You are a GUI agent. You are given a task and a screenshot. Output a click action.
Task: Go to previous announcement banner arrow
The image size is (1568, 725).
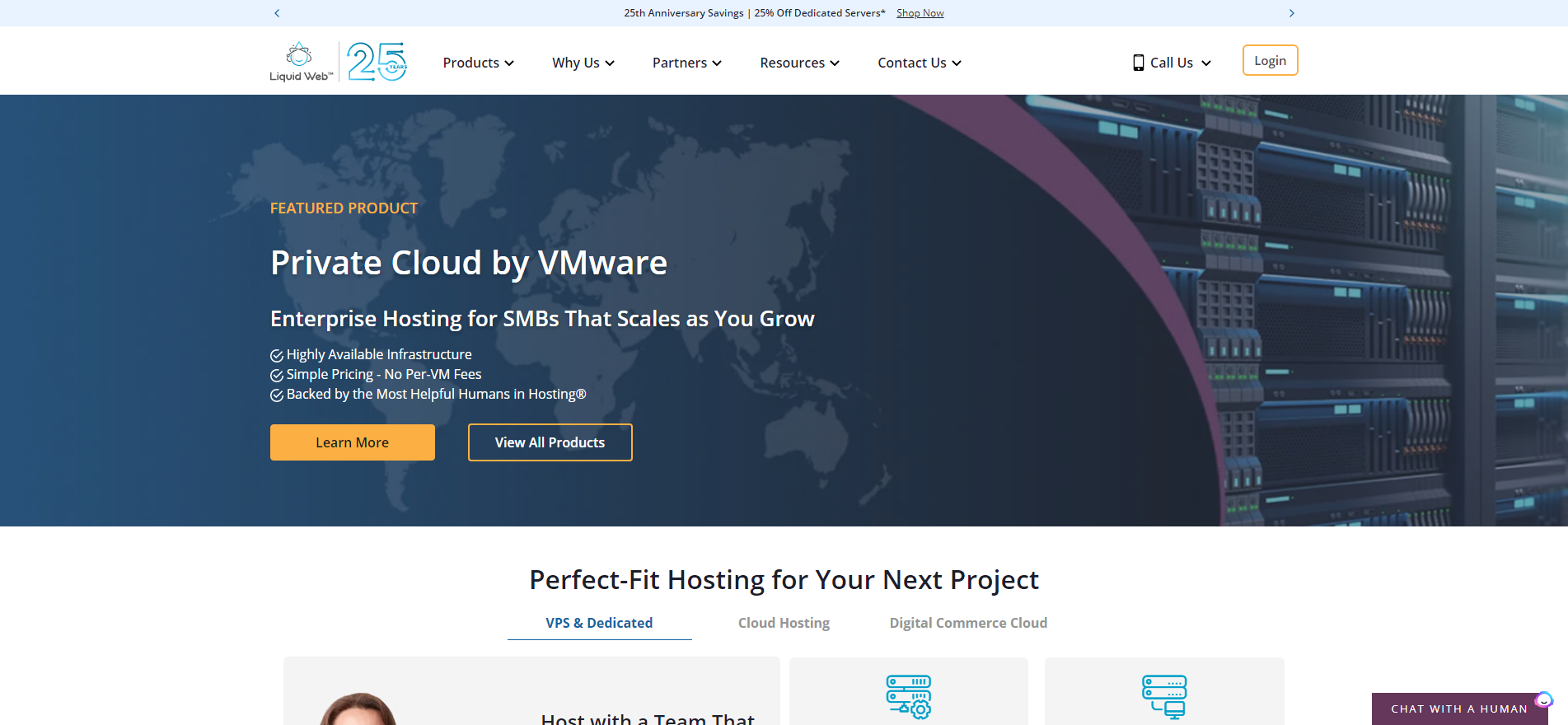[277, 13]
